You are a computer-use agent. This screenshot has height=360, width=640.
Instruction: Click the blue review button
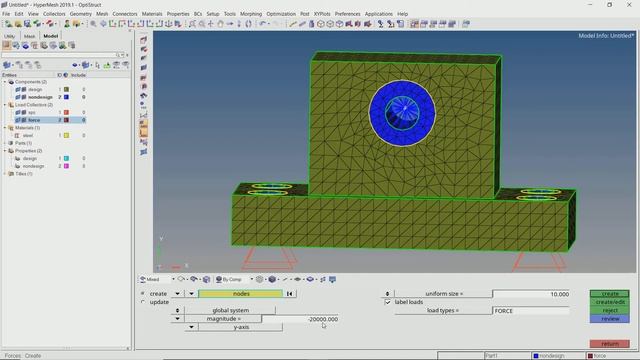click(x=609, y=319)
